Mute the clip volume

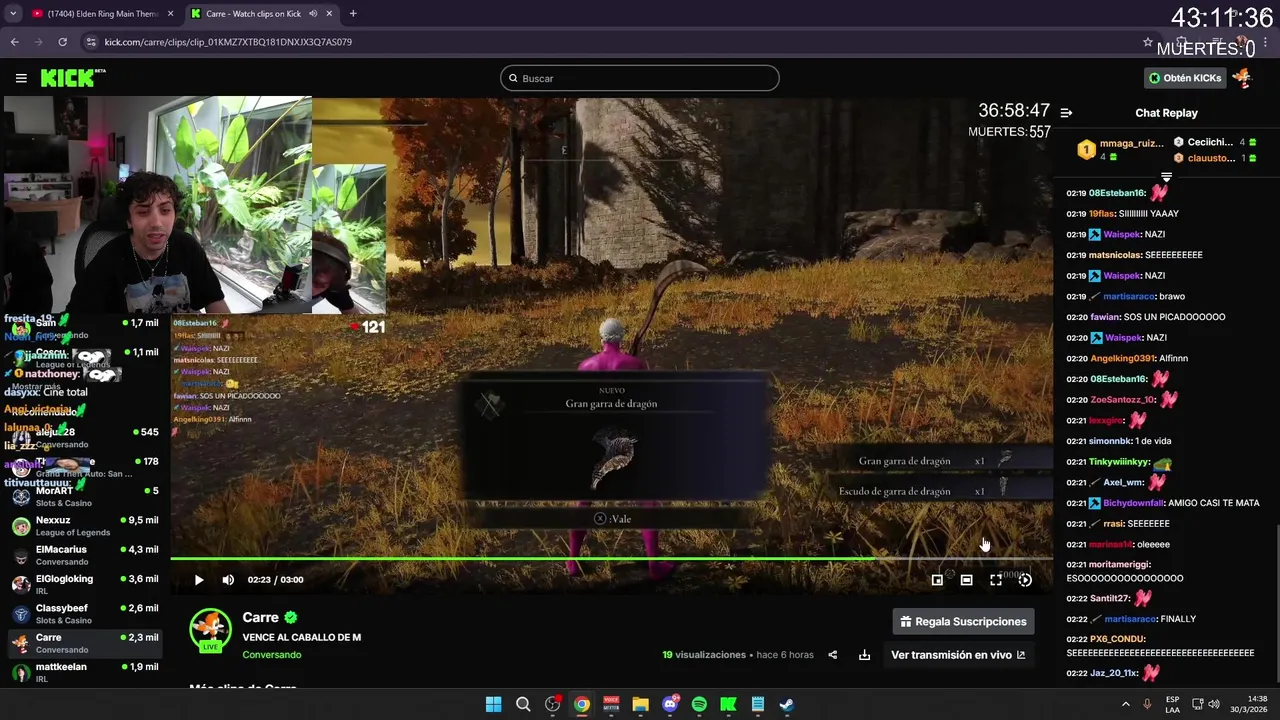pyautogui.click(x=228, y=580)
